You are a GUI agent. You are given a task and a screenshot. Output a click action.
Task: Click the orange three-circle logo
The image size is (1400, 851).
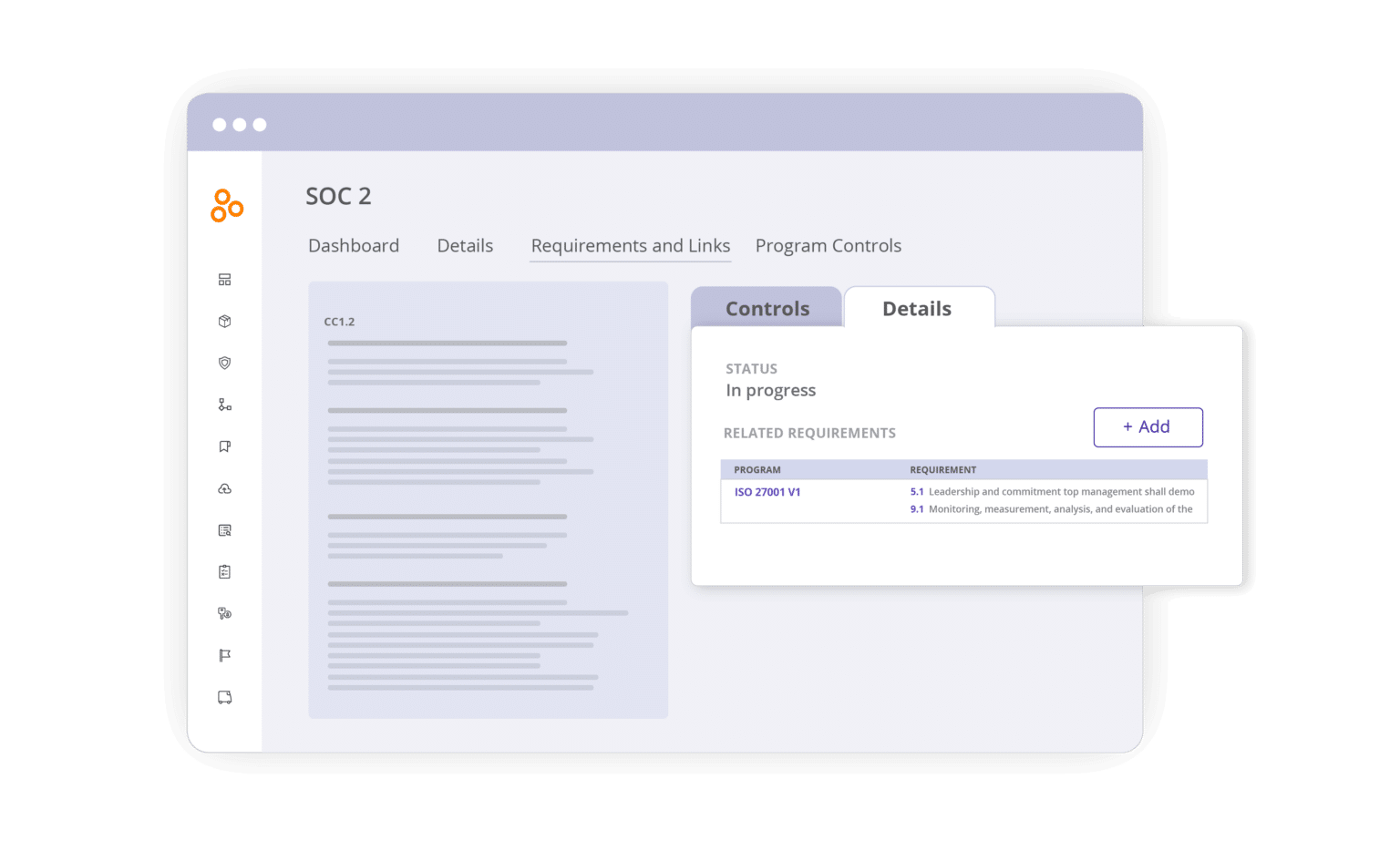226,206
